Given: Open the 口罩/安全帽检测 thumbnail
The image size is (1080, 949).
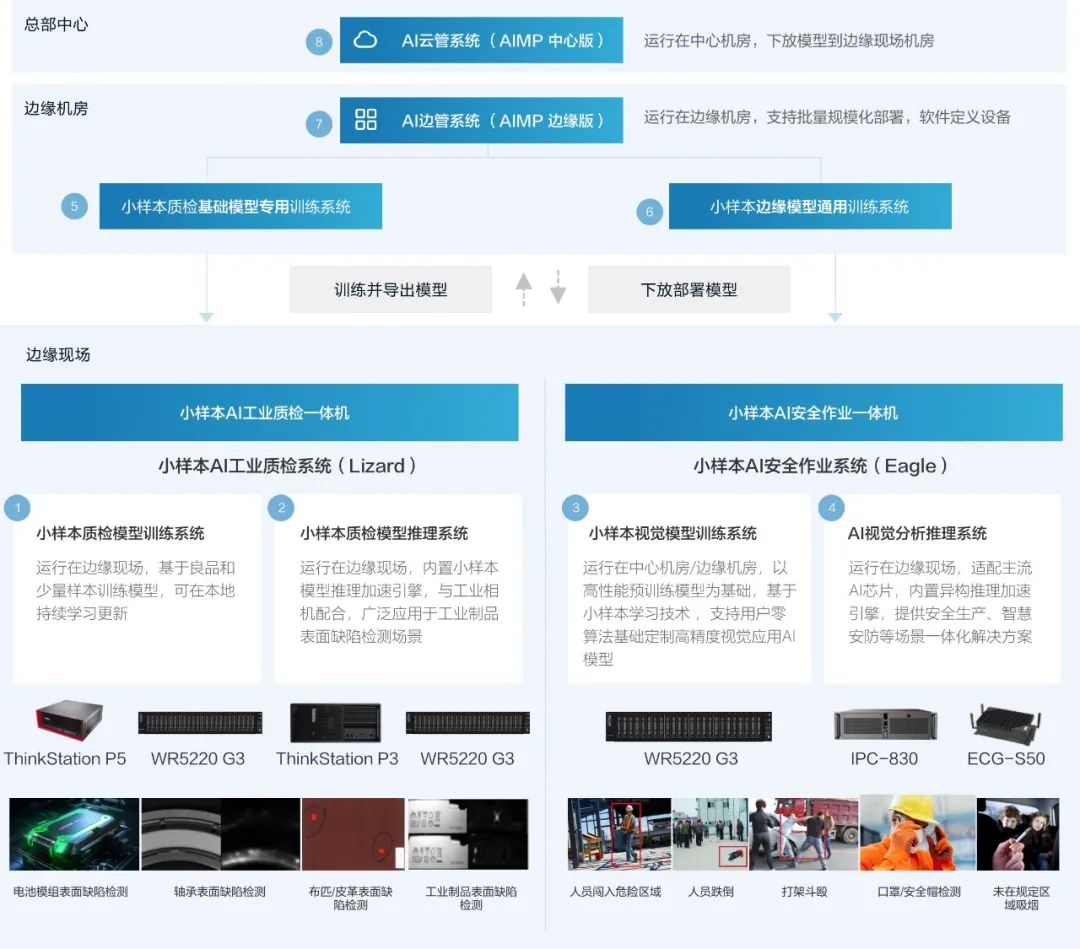Looking at the screenshot, I should pos(917,833).
